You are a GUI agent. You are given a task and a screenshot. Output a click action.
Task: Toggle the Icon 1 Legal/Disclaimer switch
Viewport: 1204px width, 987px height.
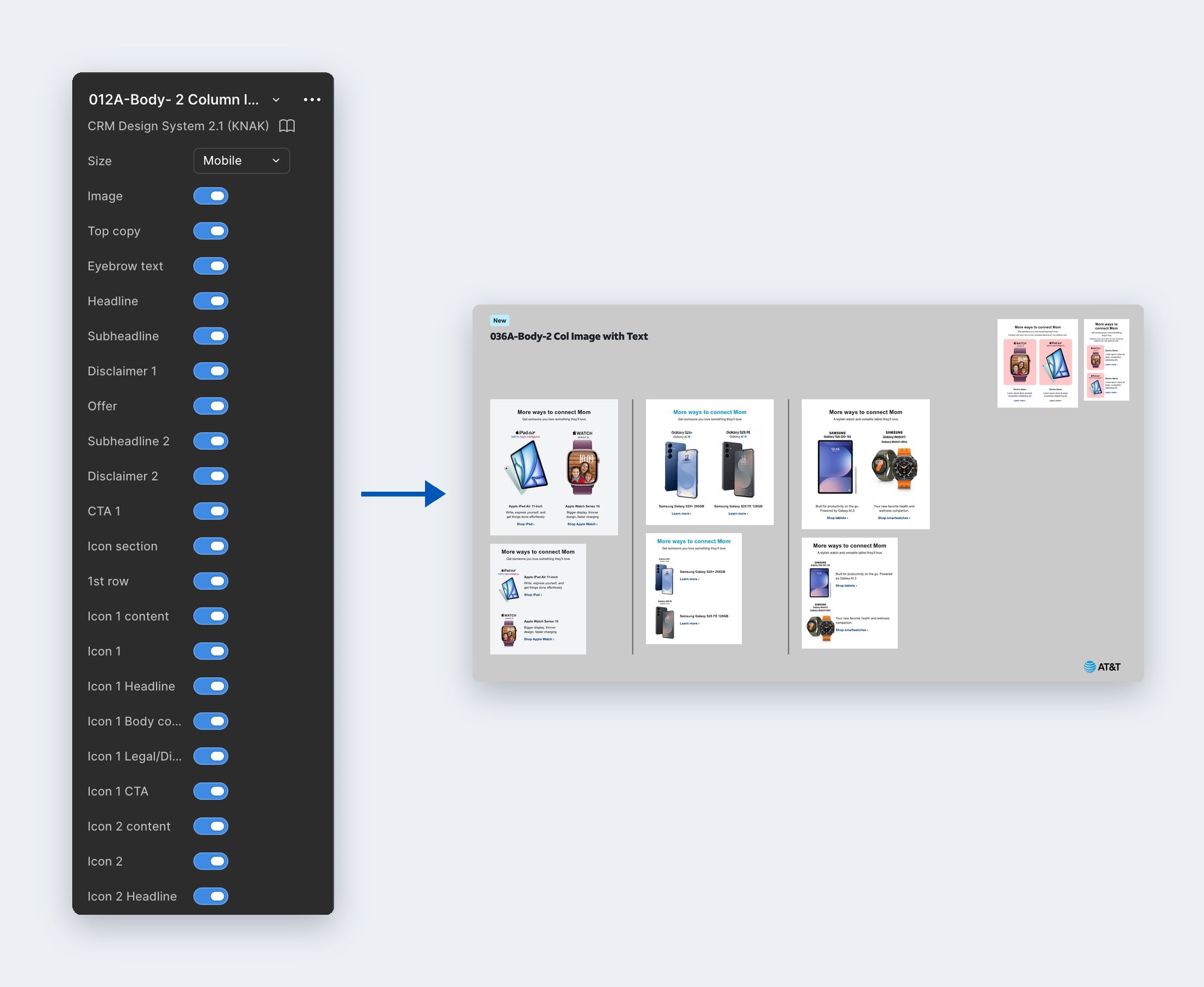211,756
